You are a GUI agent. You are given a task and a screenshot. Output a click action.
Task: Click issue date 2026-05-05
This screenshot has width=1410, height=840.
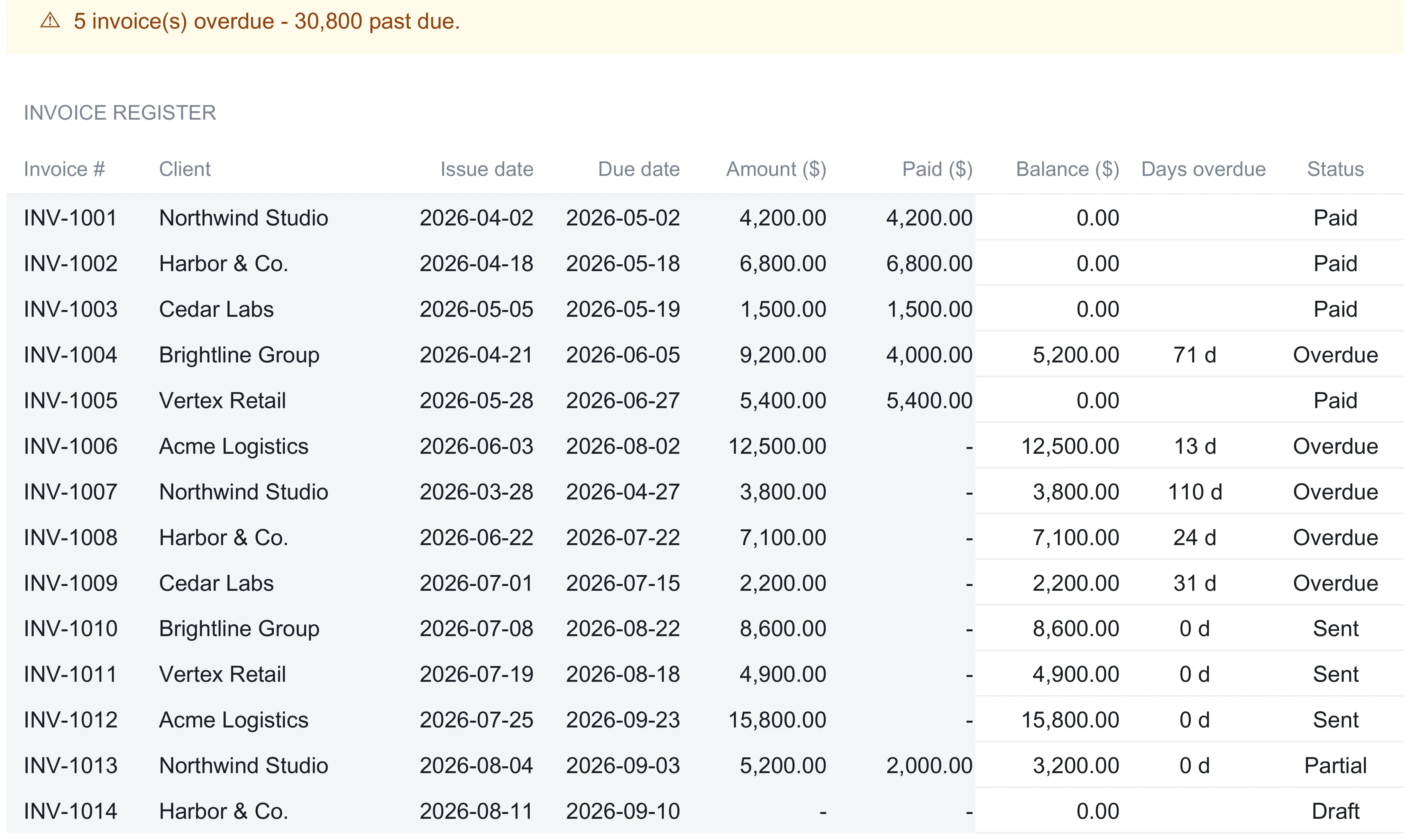(477, 310)
